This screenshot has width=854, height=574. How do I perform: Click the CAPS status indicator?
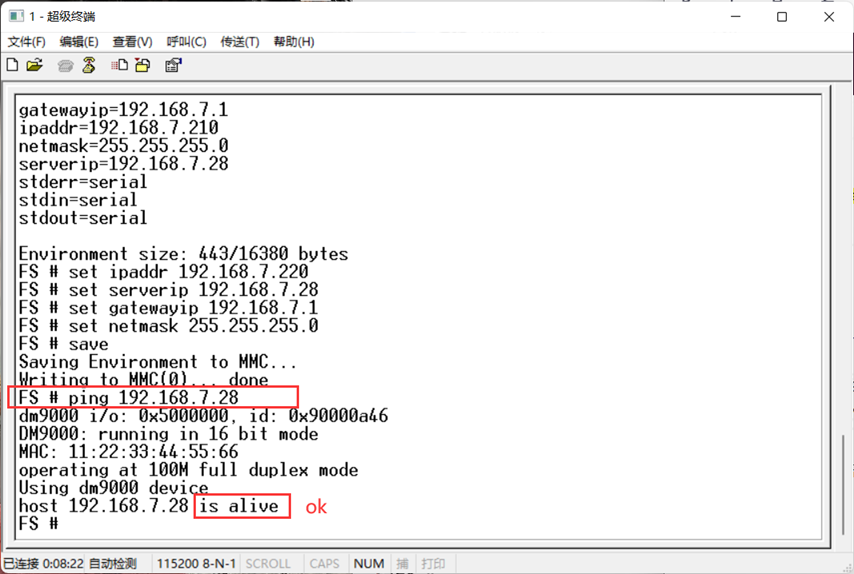click(x=324, y=564)
